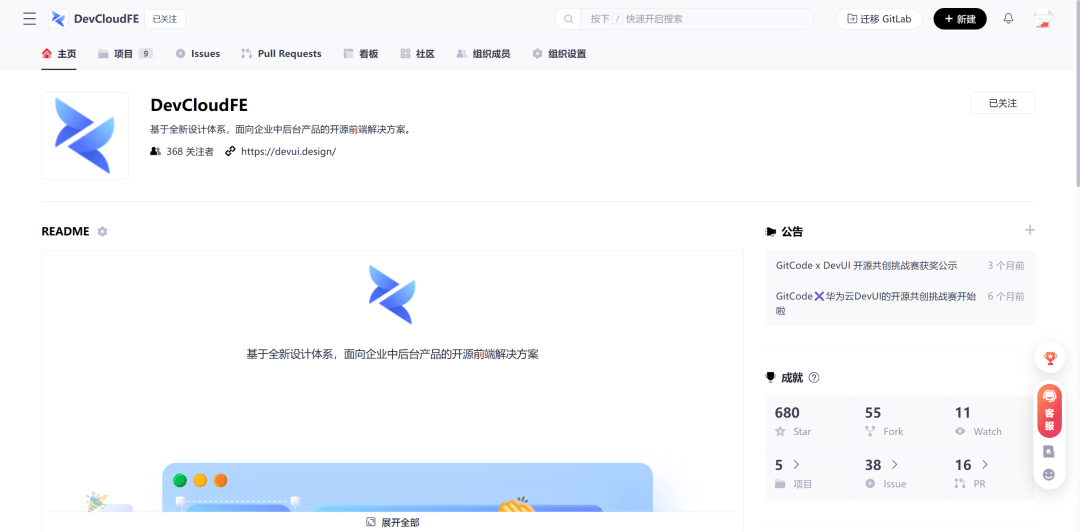The height and width of the screenshot is (532, 1080).
Task: Click the 迁移 GitLab button
Action: tap(879, 19)
